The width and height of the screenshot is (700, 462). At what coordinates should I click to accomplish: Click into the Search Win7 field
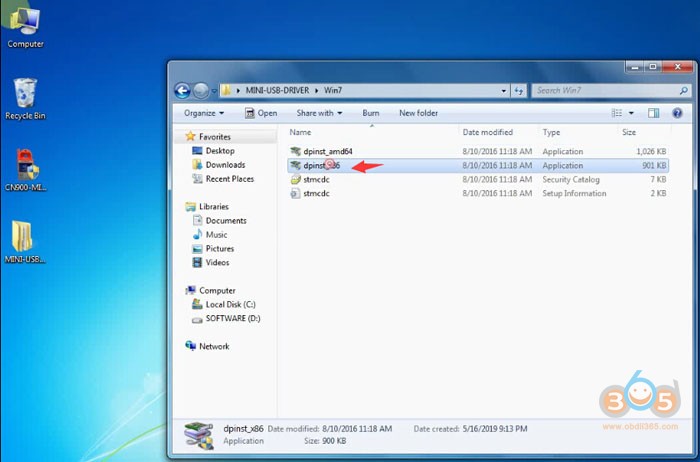605,91
